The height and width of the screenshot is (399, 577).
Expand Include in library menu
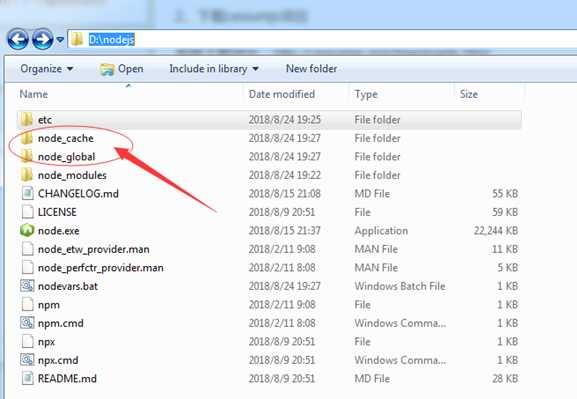(214, 69)
